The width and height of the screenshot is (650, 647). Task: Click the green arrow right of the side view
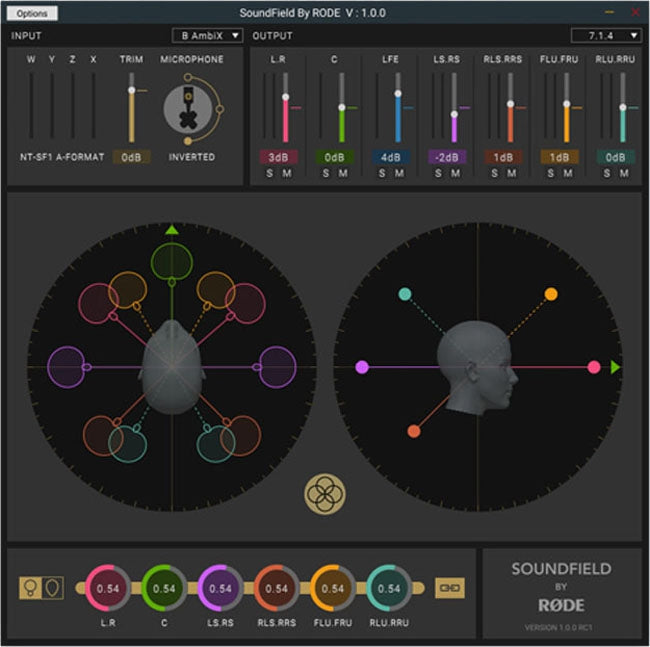point(616,367)
